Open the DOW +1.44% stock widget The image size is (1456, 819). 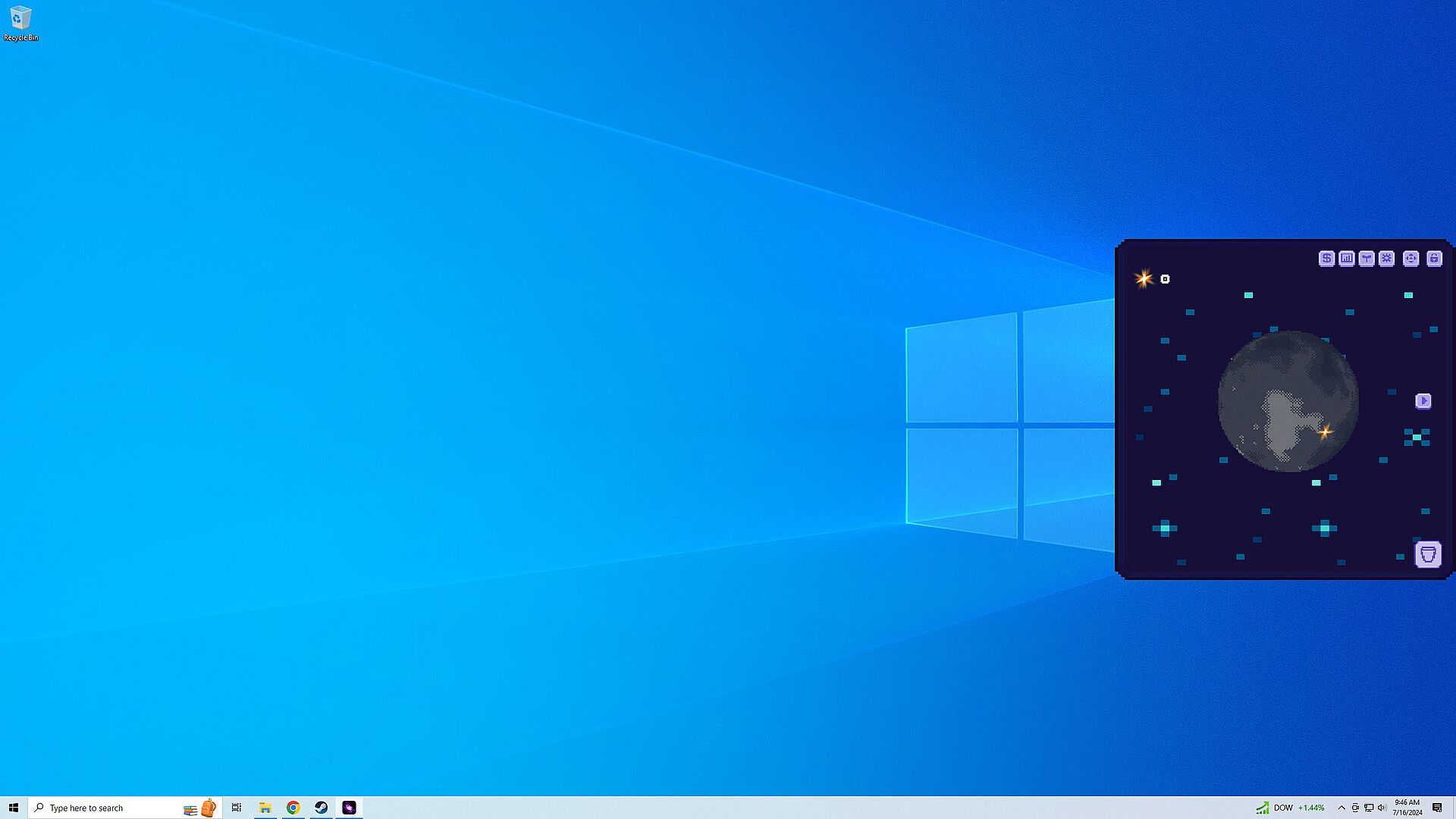[x=1290, y=808]
